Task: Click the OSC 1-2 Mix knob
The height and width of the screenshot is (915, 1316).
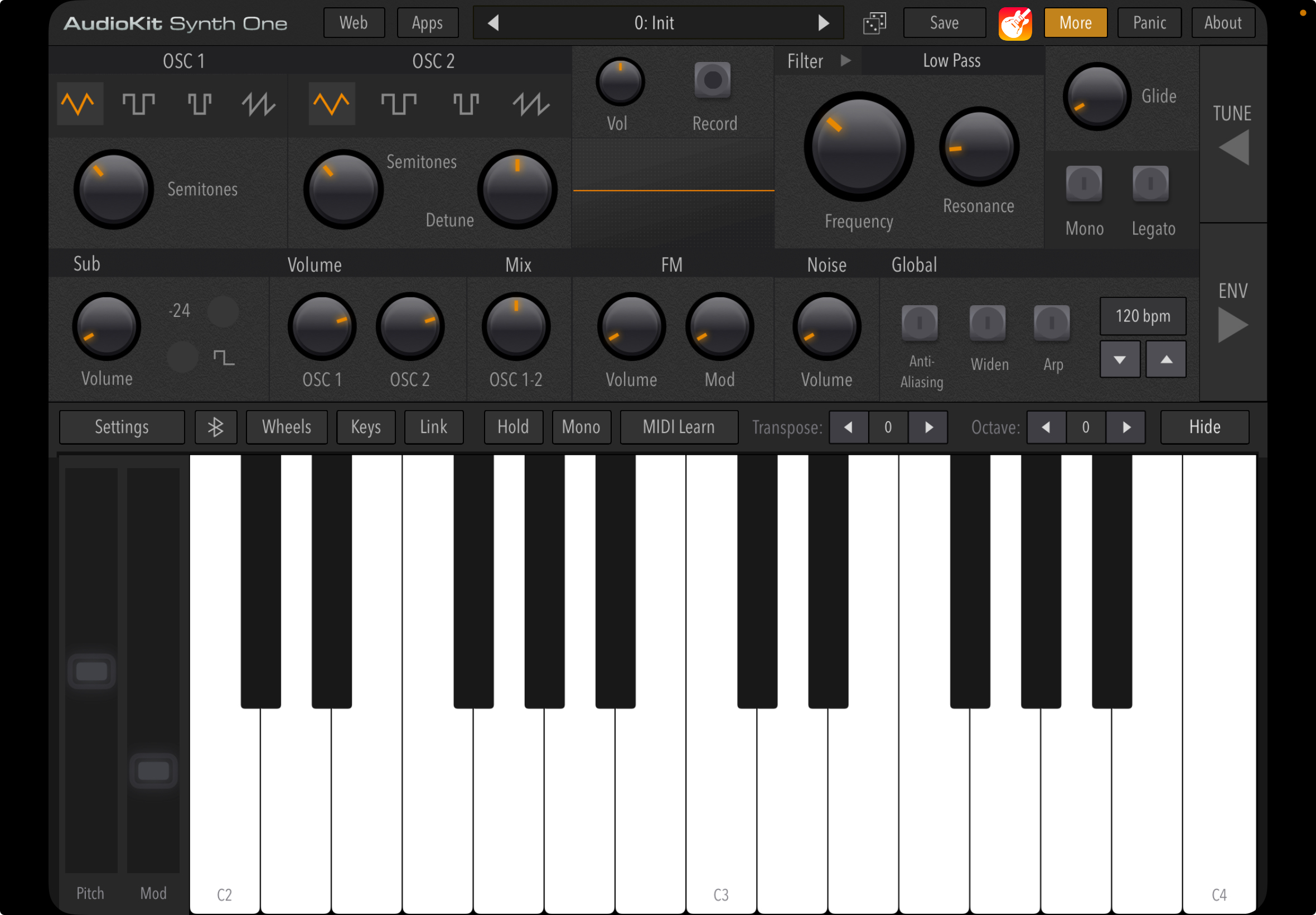Action: click(x=516, y=327)
